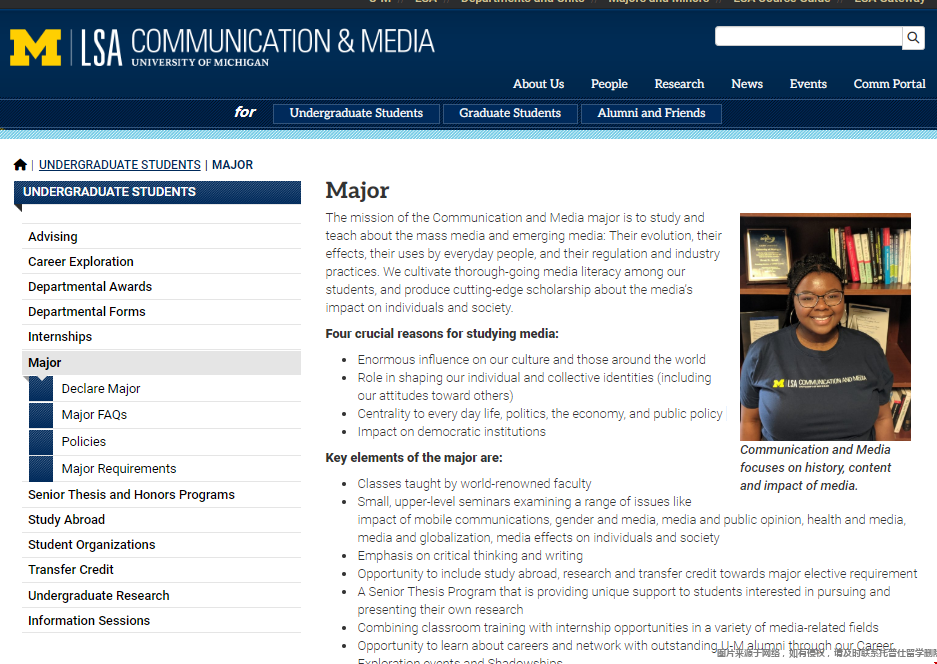Click 'Emphasis on critical thinking and writing' bullet
The width and height of the screenshot is (937, 664).
tap(470, 556)
